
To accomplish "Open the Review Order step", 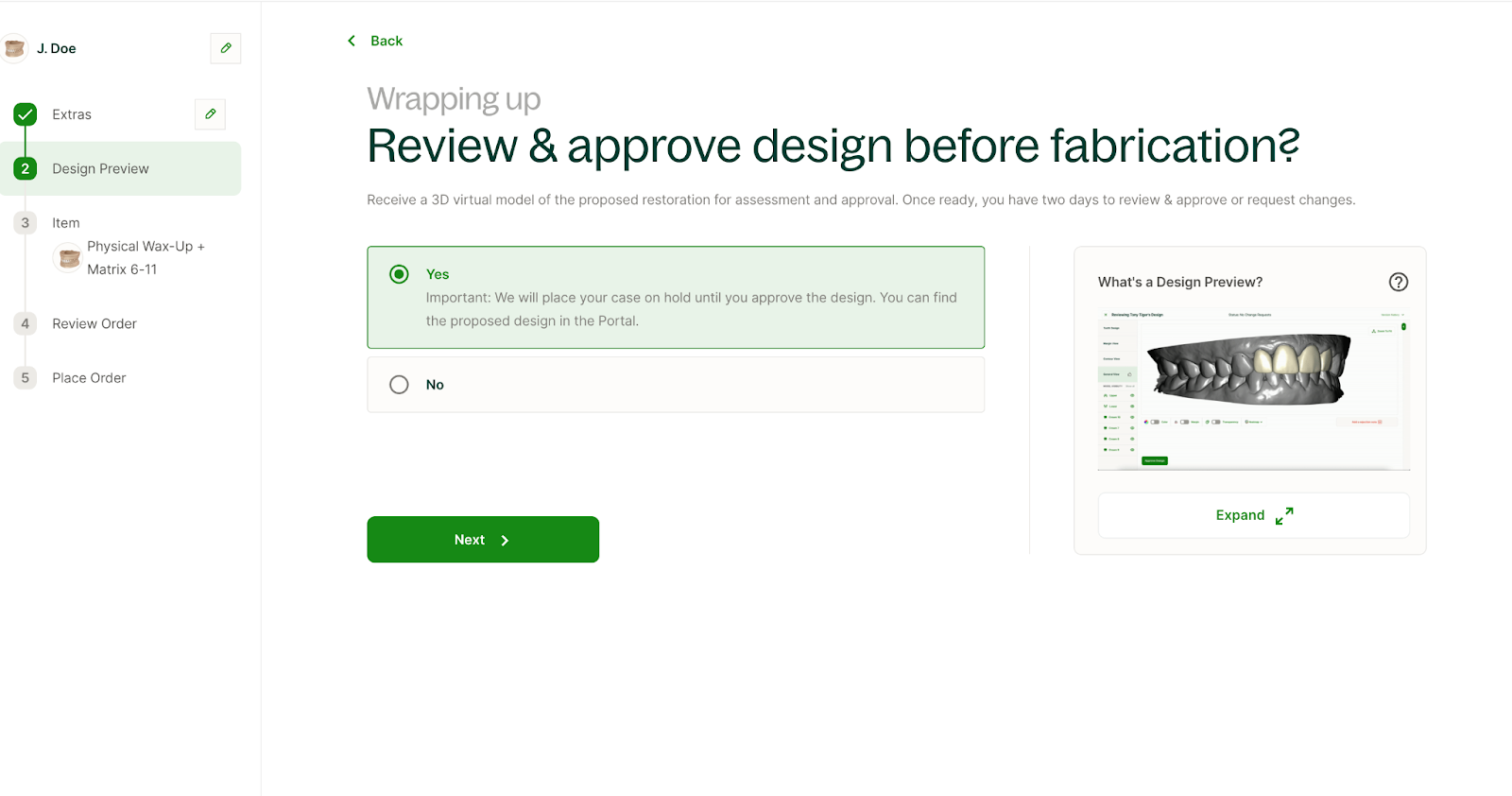I will [x=94, y=323].
